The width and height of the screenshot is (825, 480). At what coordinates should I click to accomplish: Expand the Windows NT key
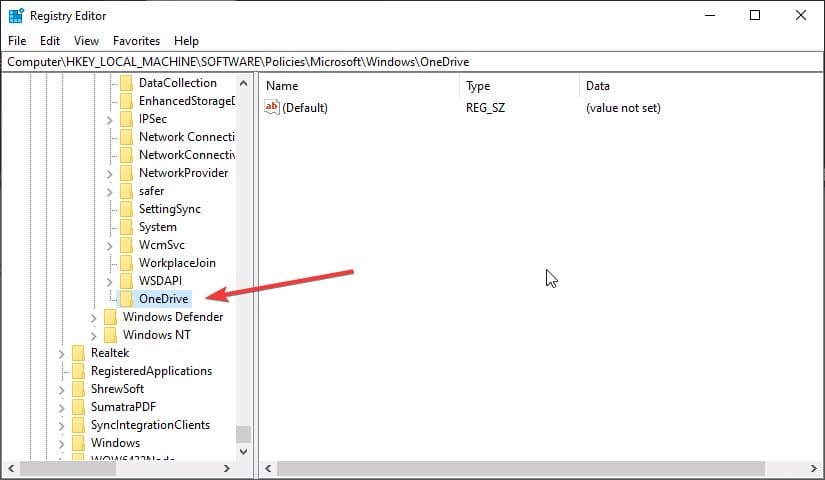click(94, 336)
